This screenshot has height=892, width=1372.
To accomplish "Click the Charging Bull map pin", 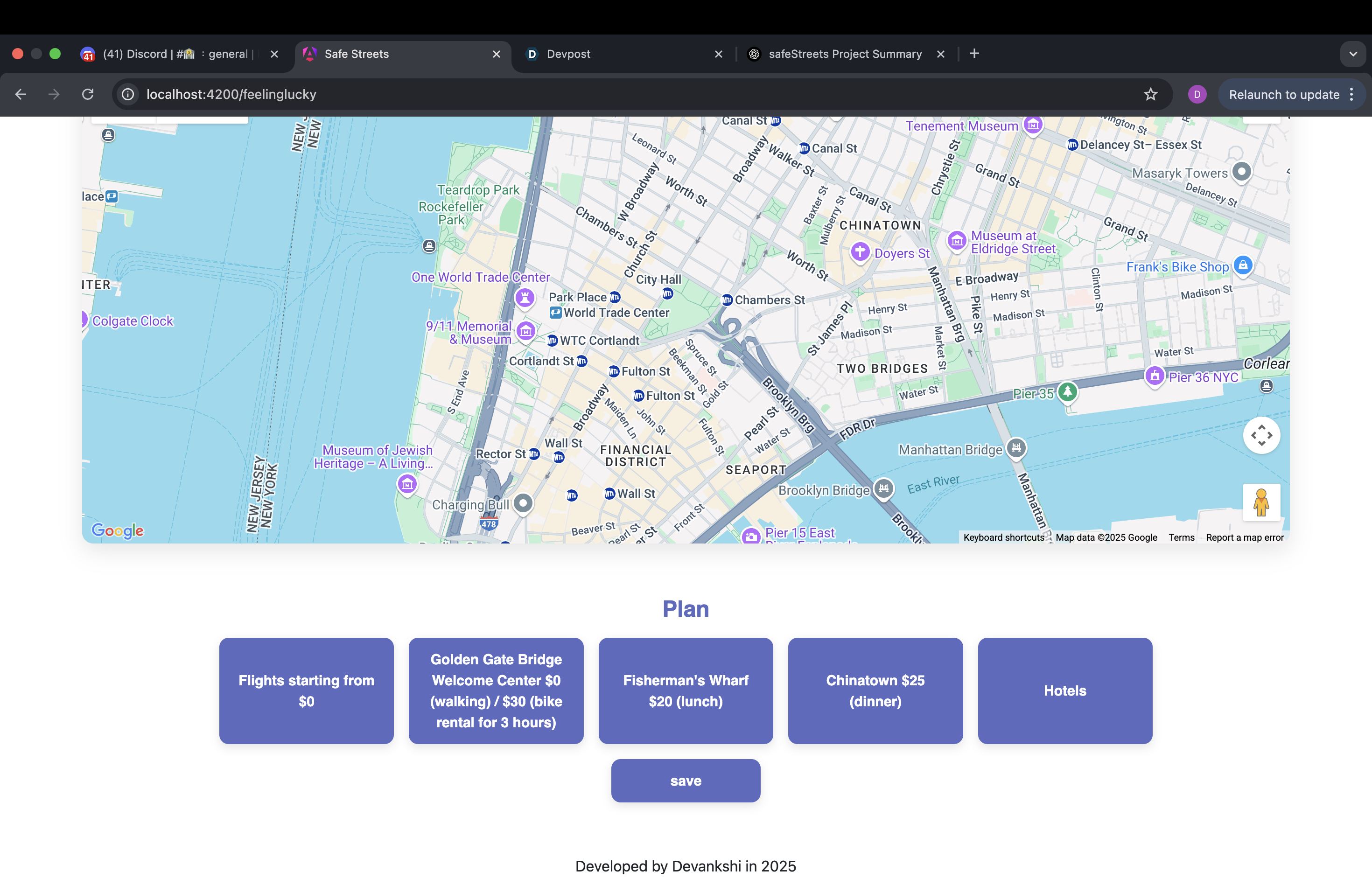I will 523,504.
